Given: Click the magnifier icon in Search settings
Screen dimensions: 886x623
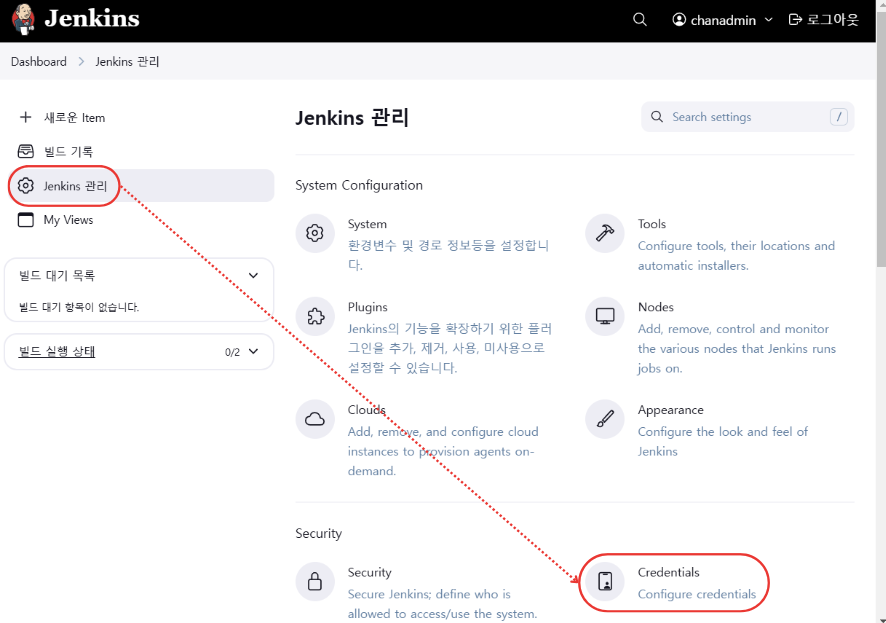Looking at the screenshot, I should 657,116.
